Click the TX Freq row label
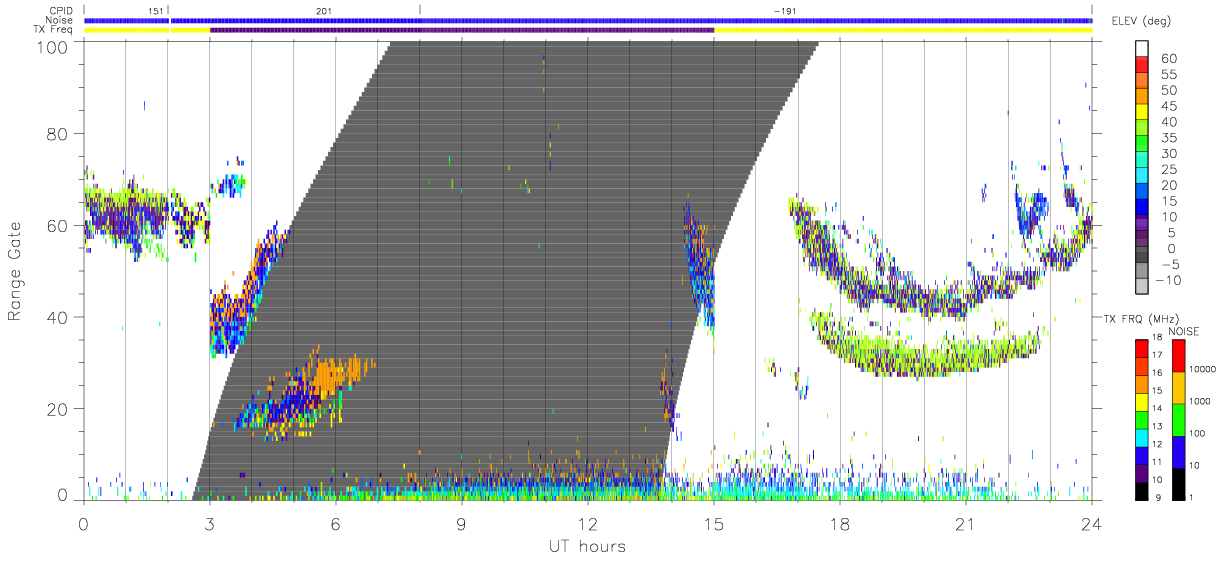Screen dimensions: 1228x567 pyautogui.click(x=55, y=30)
